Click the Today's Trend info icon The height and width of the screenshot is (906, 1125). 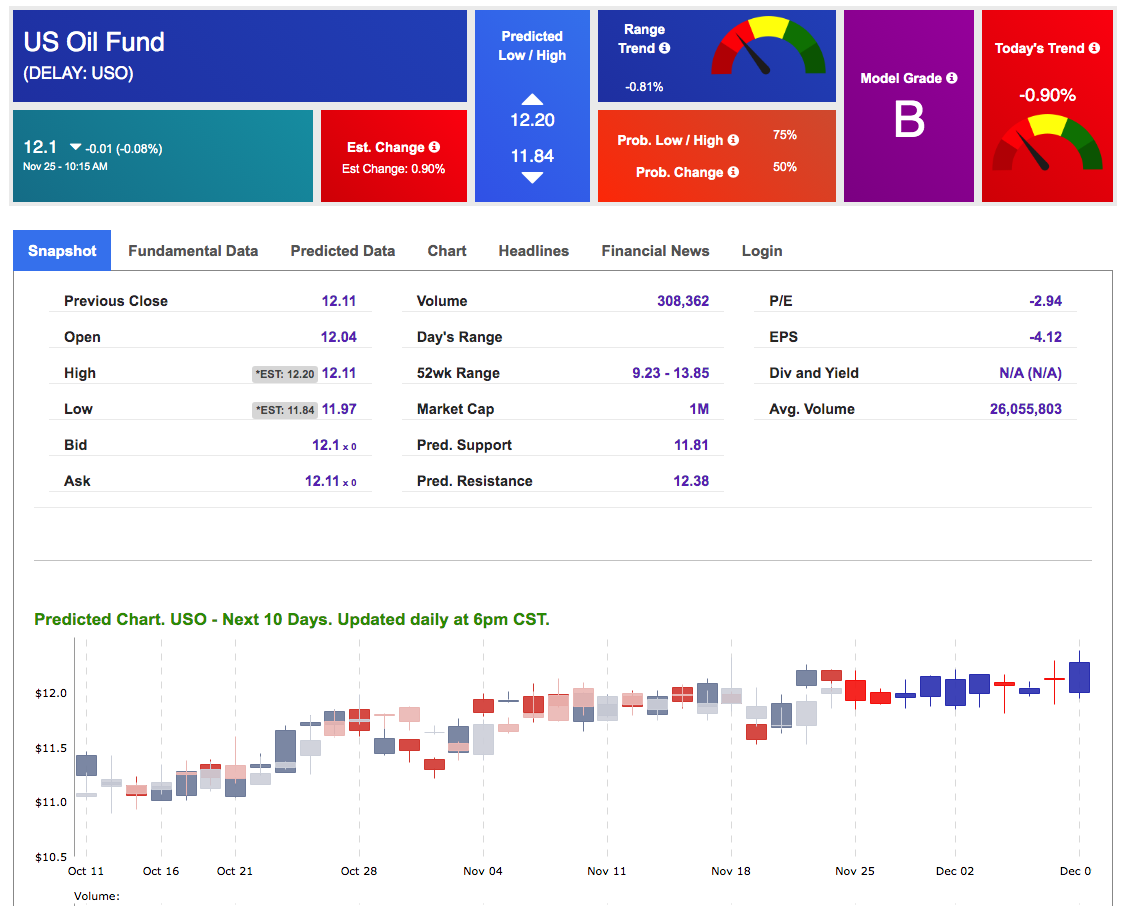click(1093, 48)
